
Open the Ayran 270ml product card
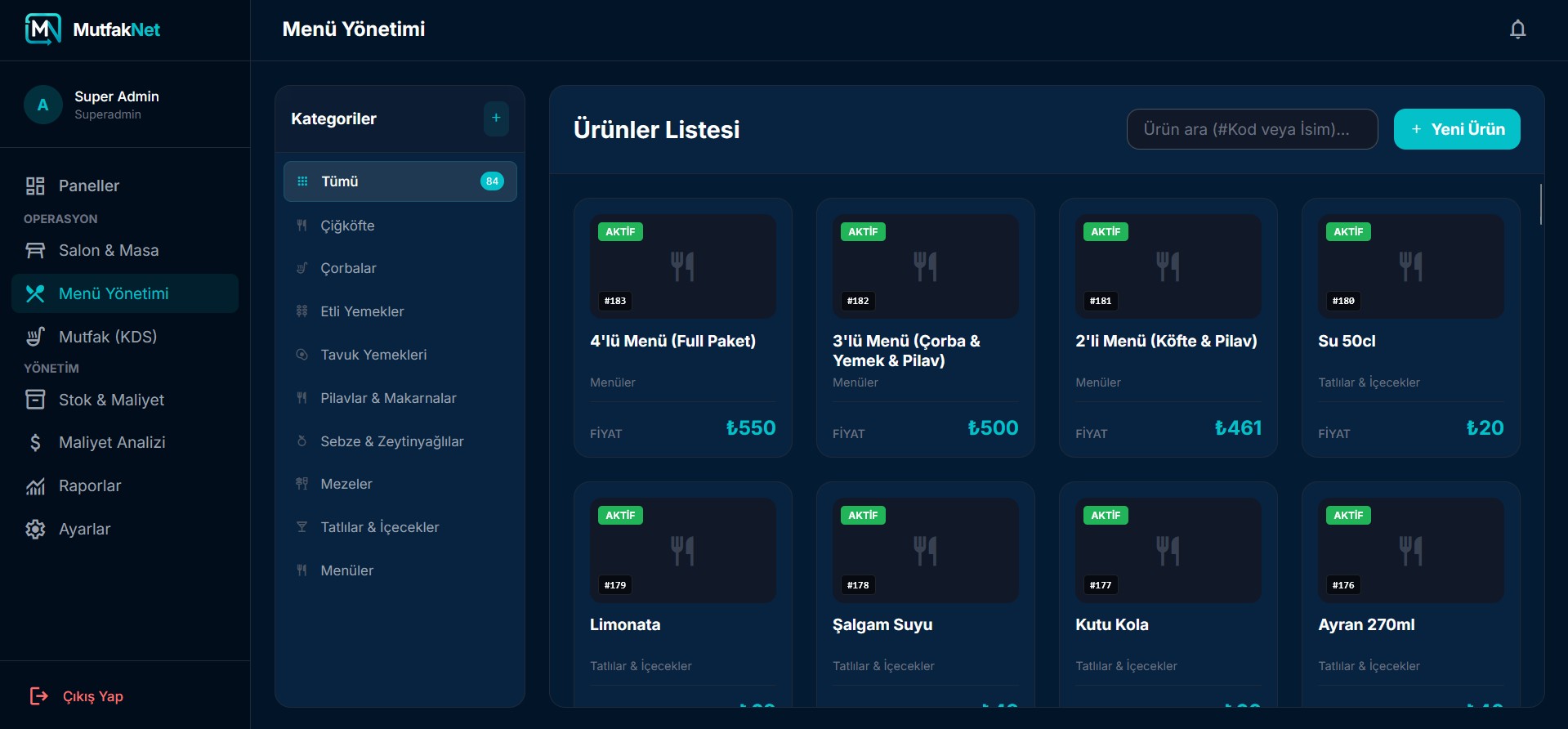1411,594
